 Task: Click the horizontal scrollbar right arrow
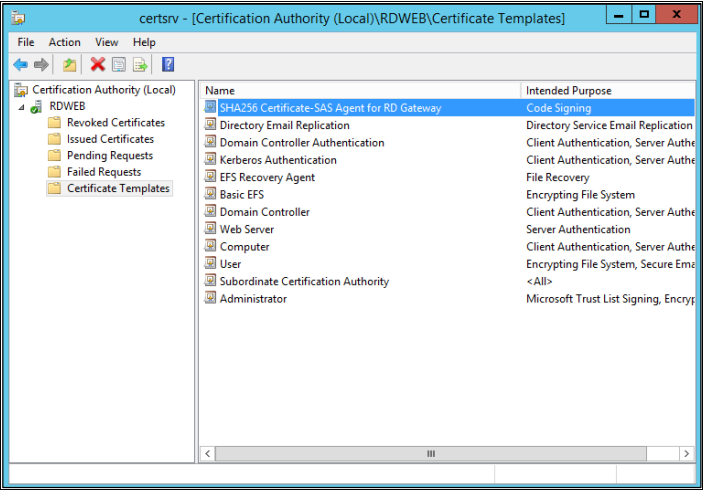point(686,454)
